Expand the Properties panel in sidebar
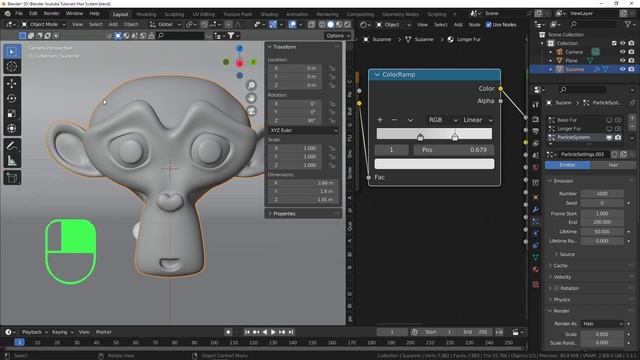 (303, 213)
